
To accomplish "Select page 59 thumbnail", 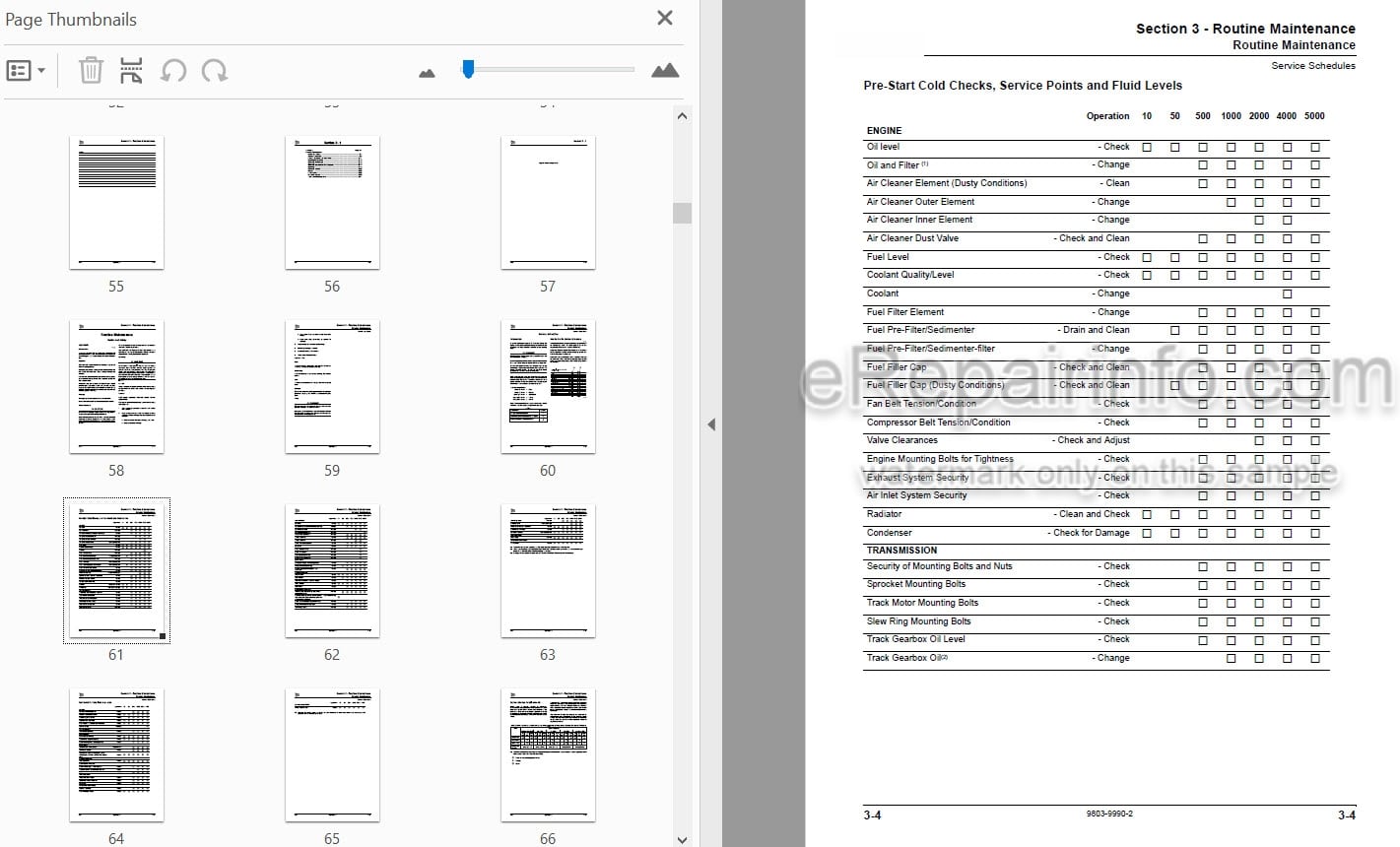I will tap(332, 386).
